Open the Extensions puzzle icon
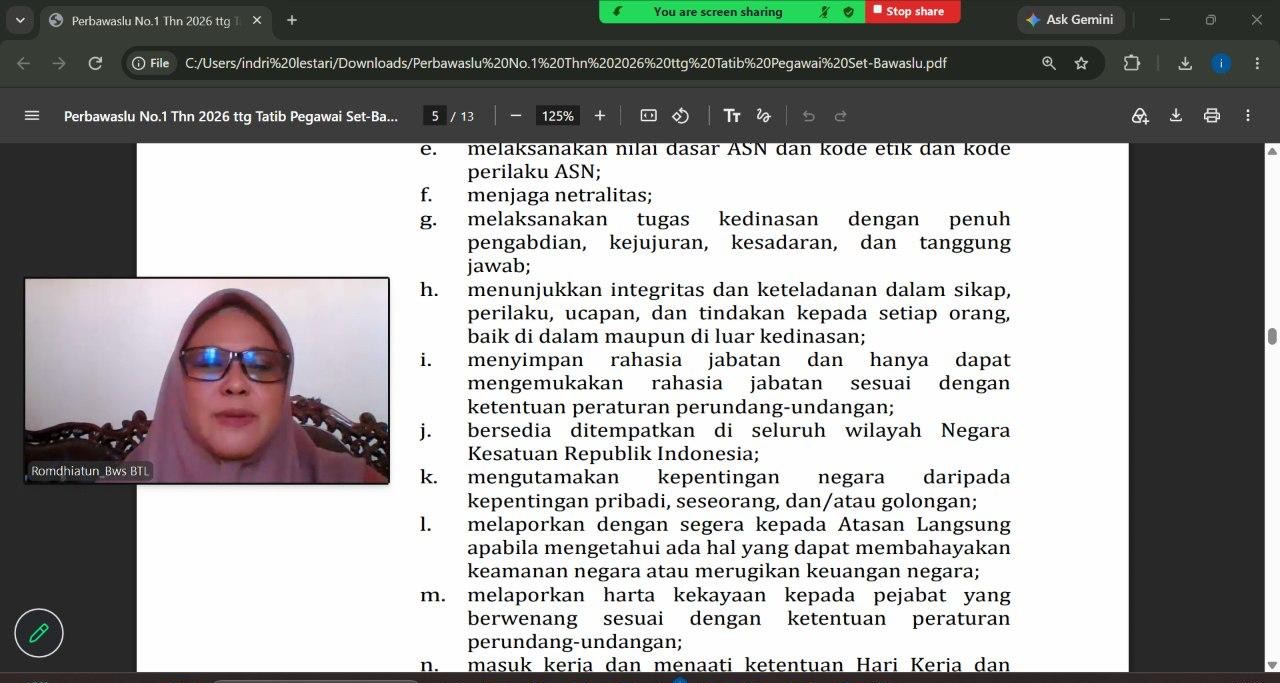The width and height of the screenshot is (1280, 683). [x=1132, y=63]
